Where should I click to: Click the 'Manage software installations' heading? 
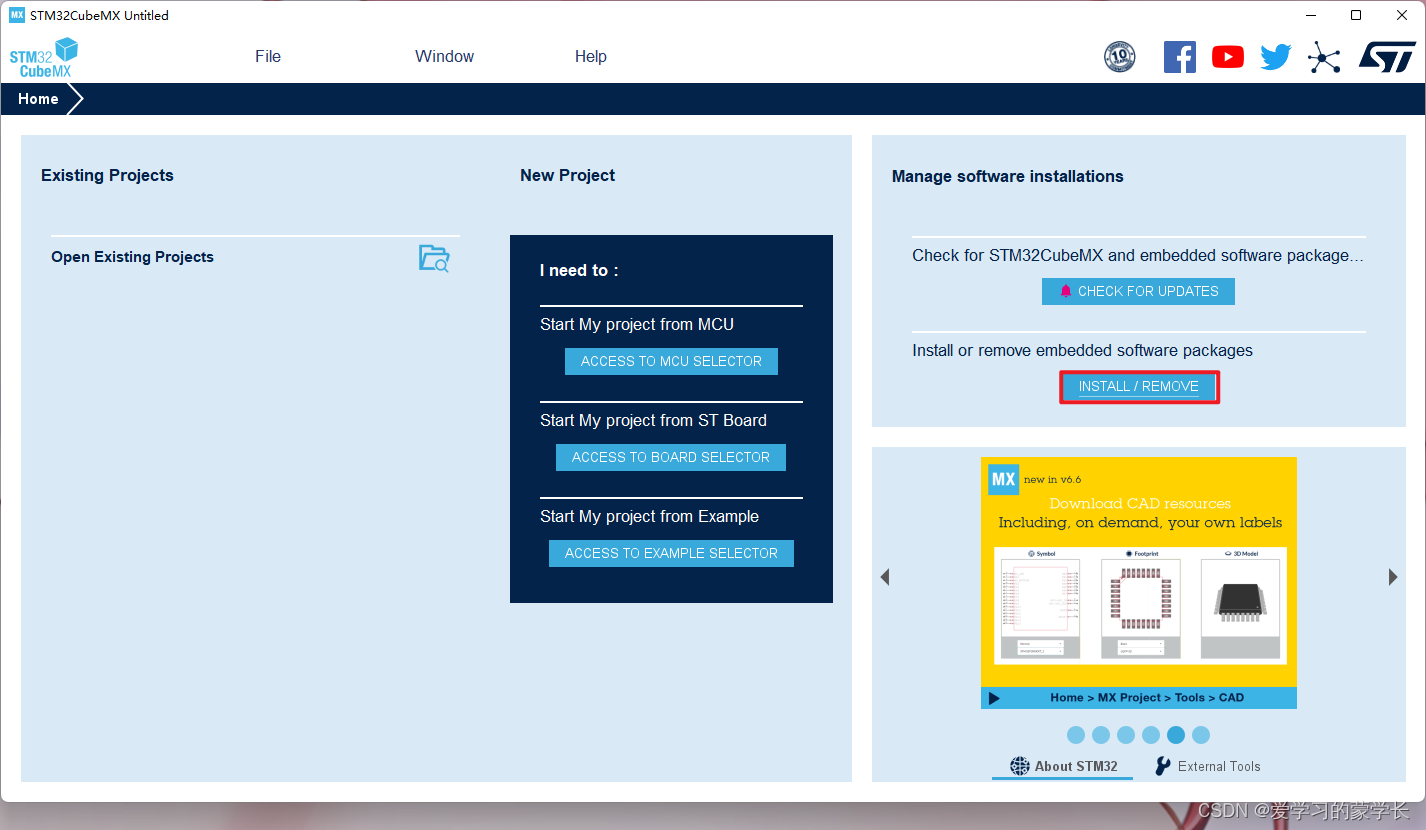pyautogui.click(x=1008, y=176)
